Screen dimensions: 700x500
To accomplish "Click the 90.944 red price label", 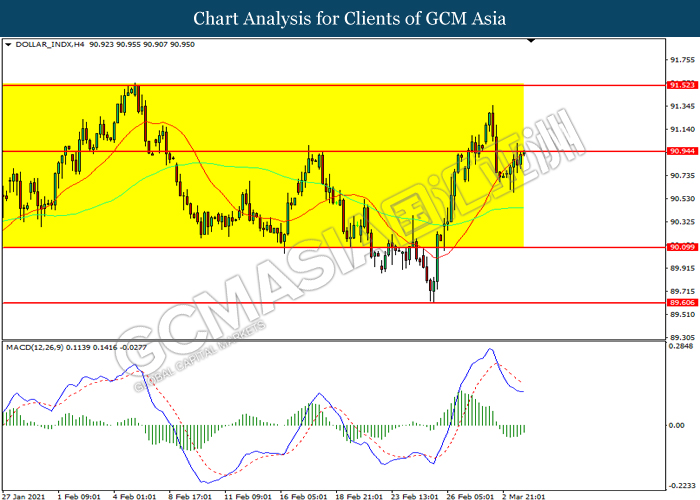I will (682, 151).
